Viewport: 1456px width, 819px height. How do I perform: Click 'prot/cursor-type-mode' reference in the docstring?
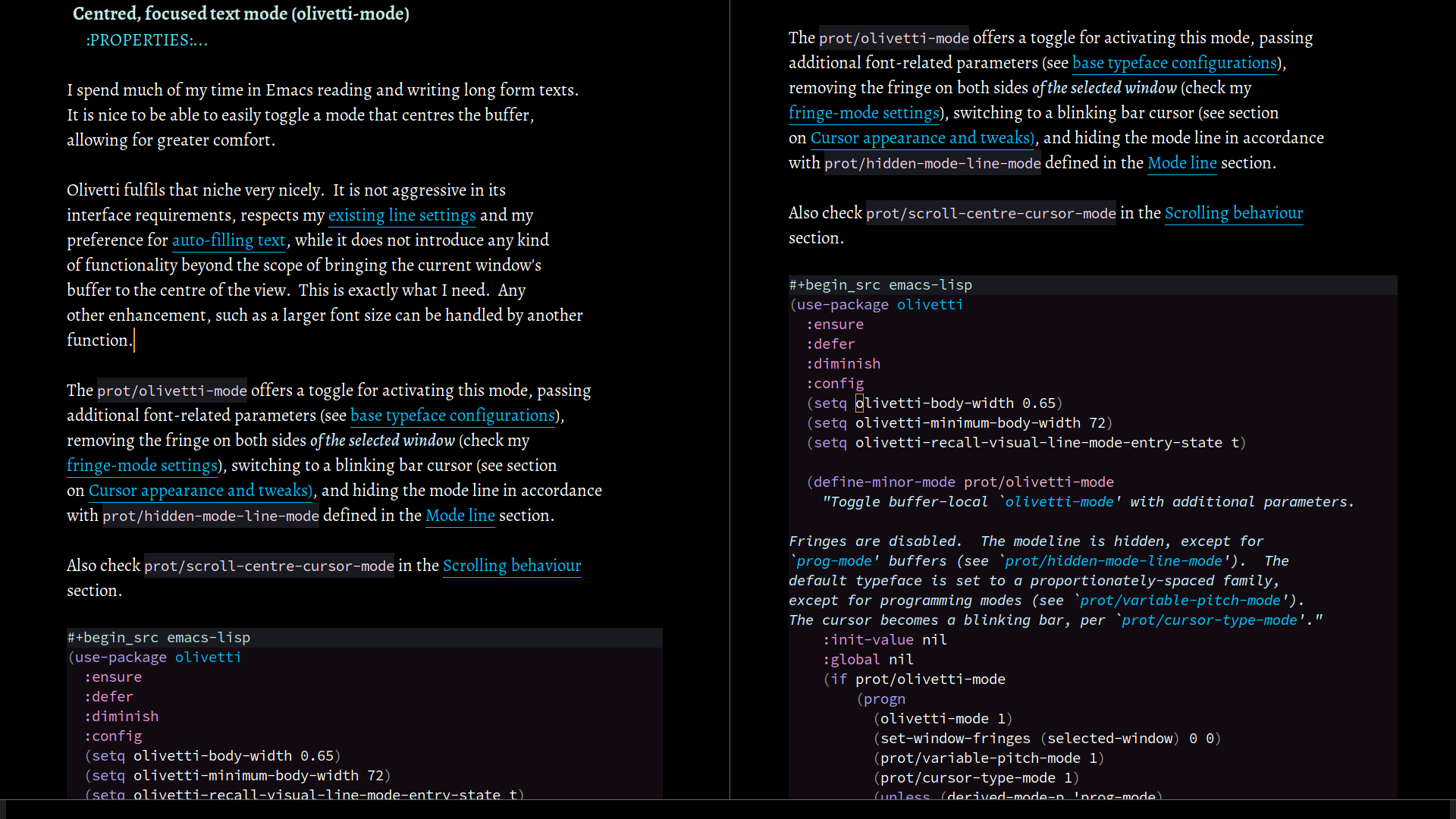(x=1210, y=620)
